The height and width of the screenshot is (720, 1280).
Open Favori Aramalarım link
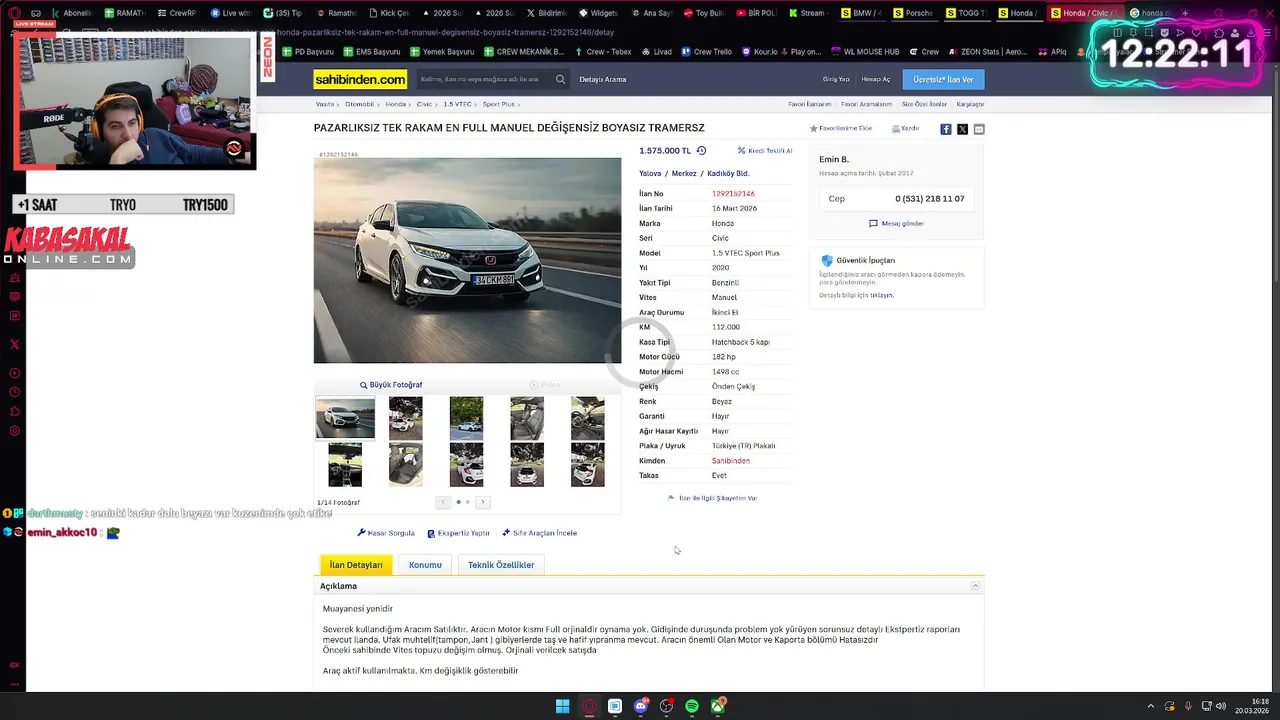[867, 104]
